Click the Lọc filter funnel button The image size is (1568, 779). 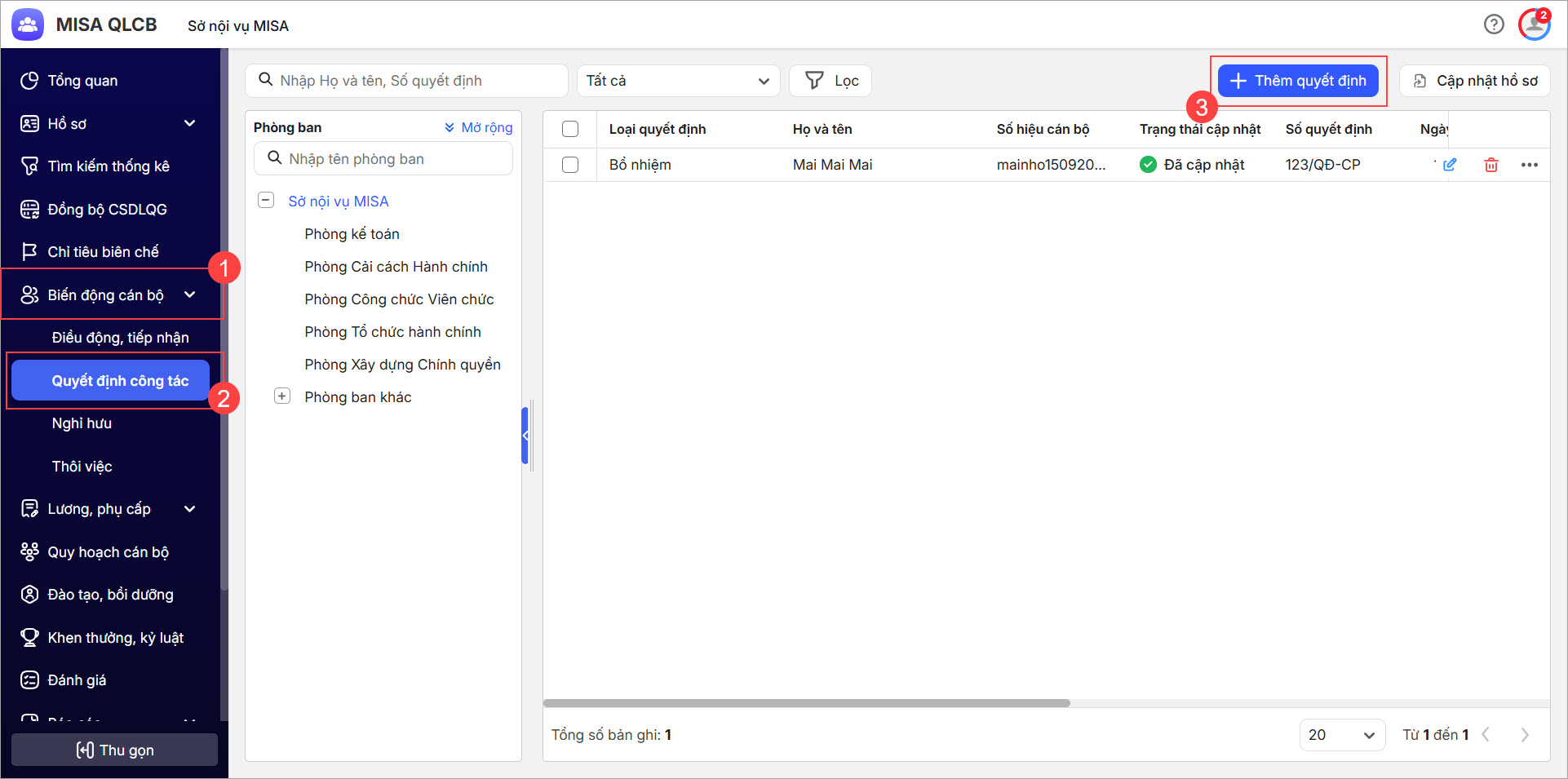831,81
